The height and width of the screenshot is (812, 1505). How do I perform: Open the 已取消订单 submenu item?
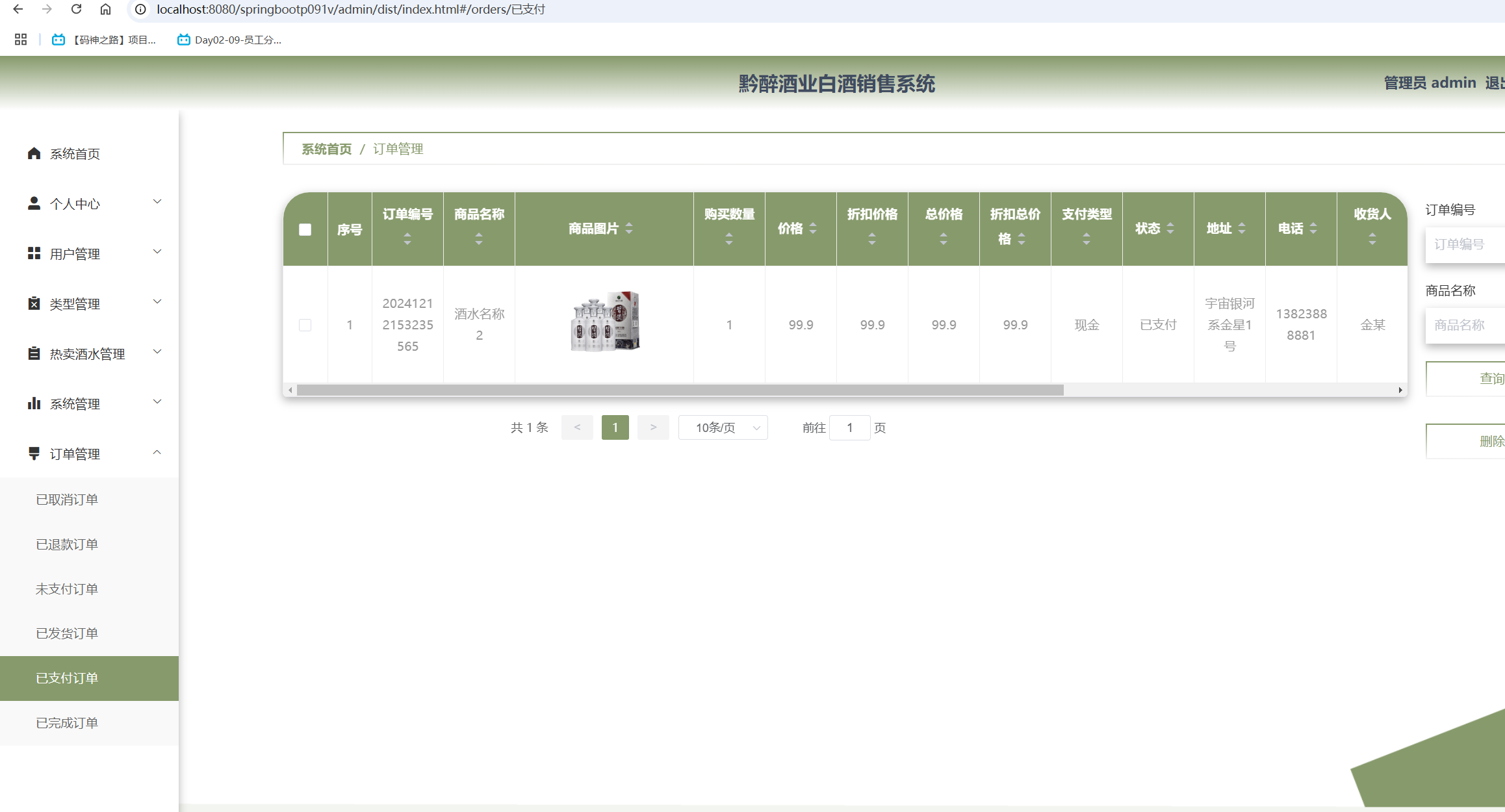click(x=67, y=500)
